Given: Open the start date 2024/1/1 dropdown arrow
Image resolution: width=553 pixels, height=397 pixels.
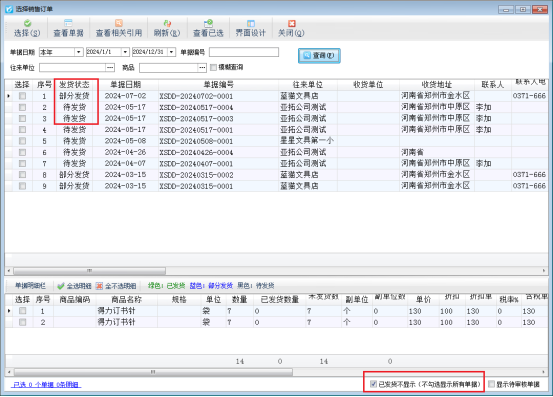Looking at the screenshot, I should [125, 52].
